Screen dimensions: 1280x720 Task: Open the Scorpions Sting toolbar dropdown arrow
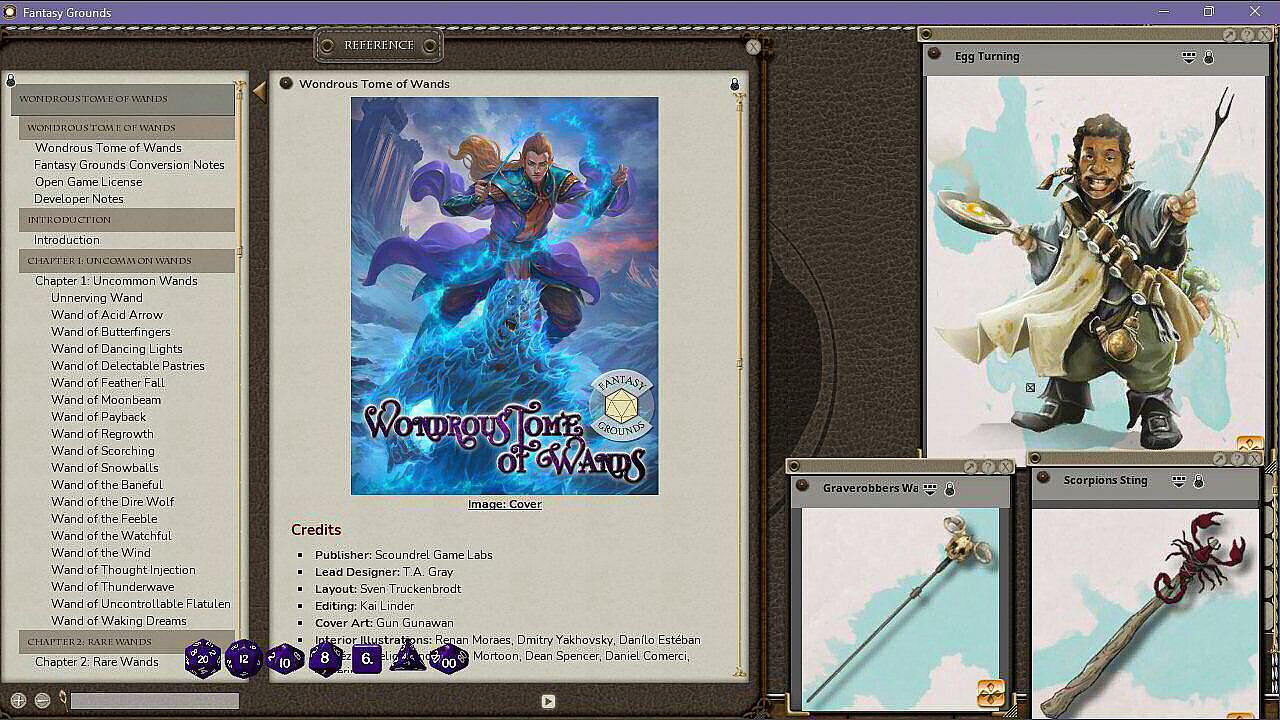coord(1179,481)
